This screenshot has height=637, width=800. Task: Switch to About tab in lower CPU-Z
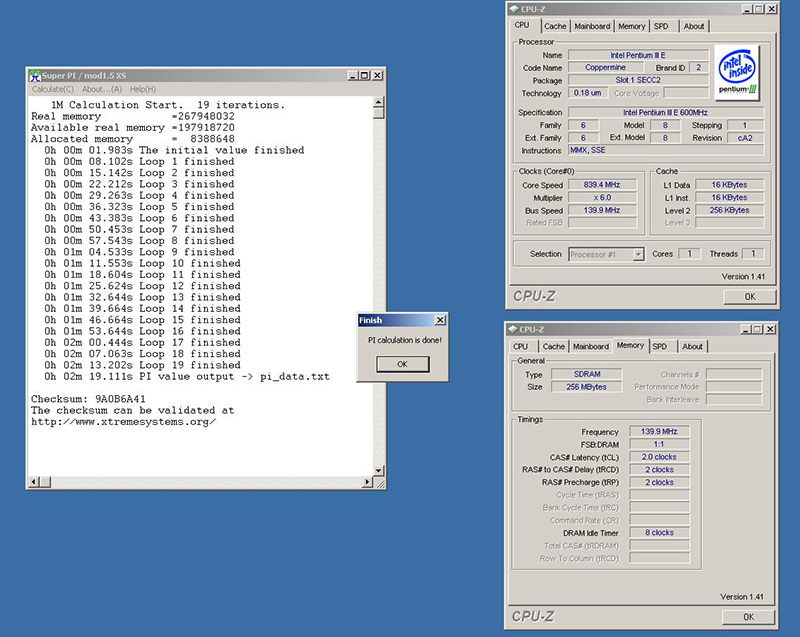(692, 346)
